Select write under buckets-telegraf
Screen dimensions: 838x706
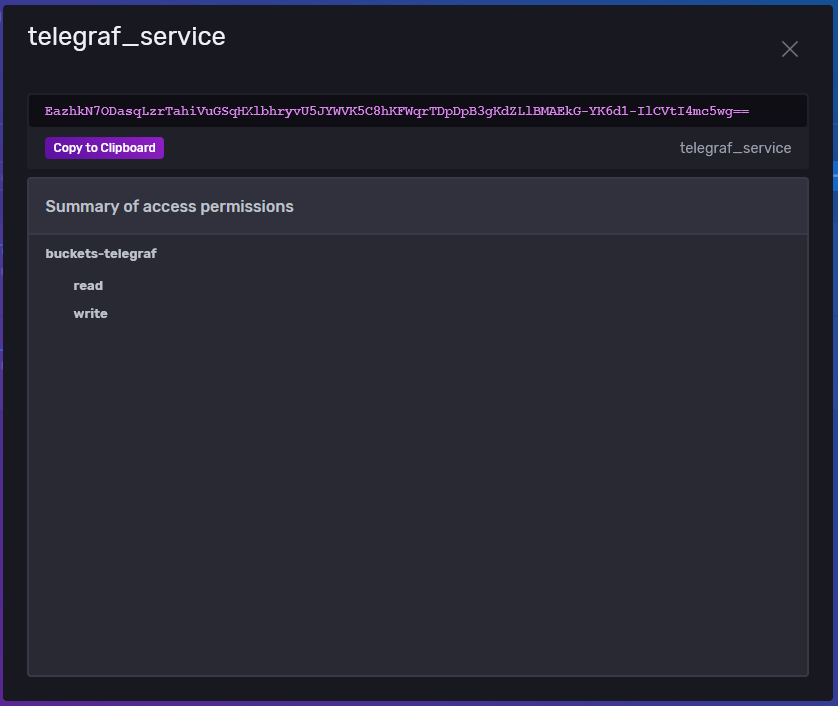pos(90,313)
